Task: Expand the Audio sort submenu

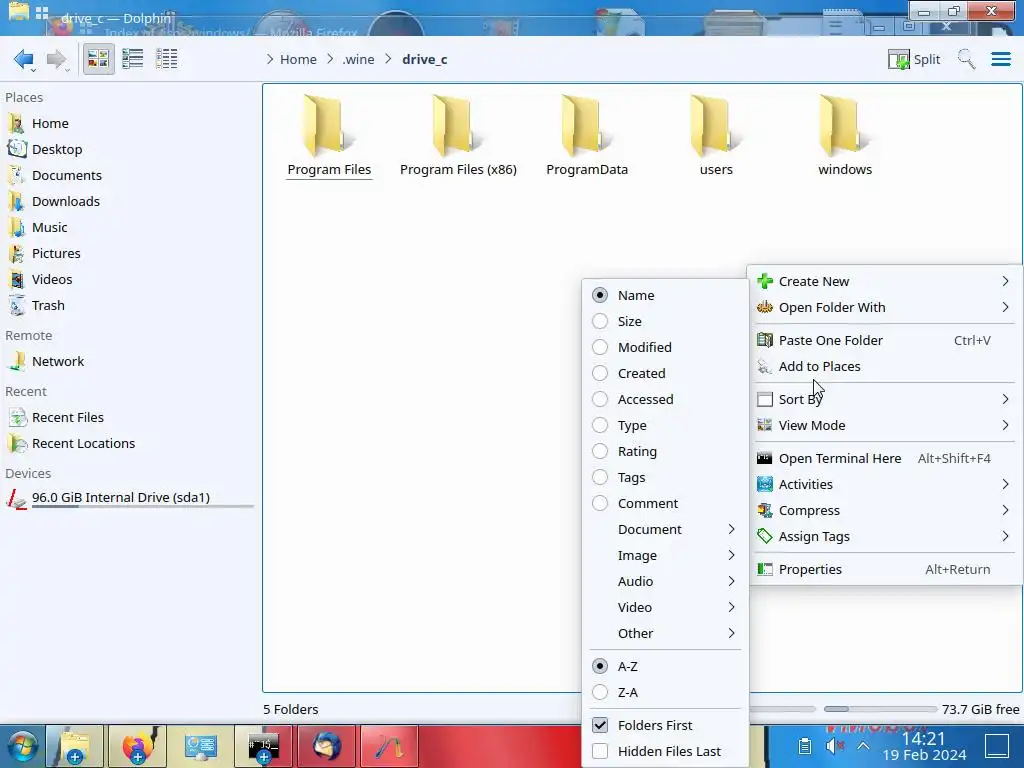Action: pyautogui.click(x=665, y=581)
